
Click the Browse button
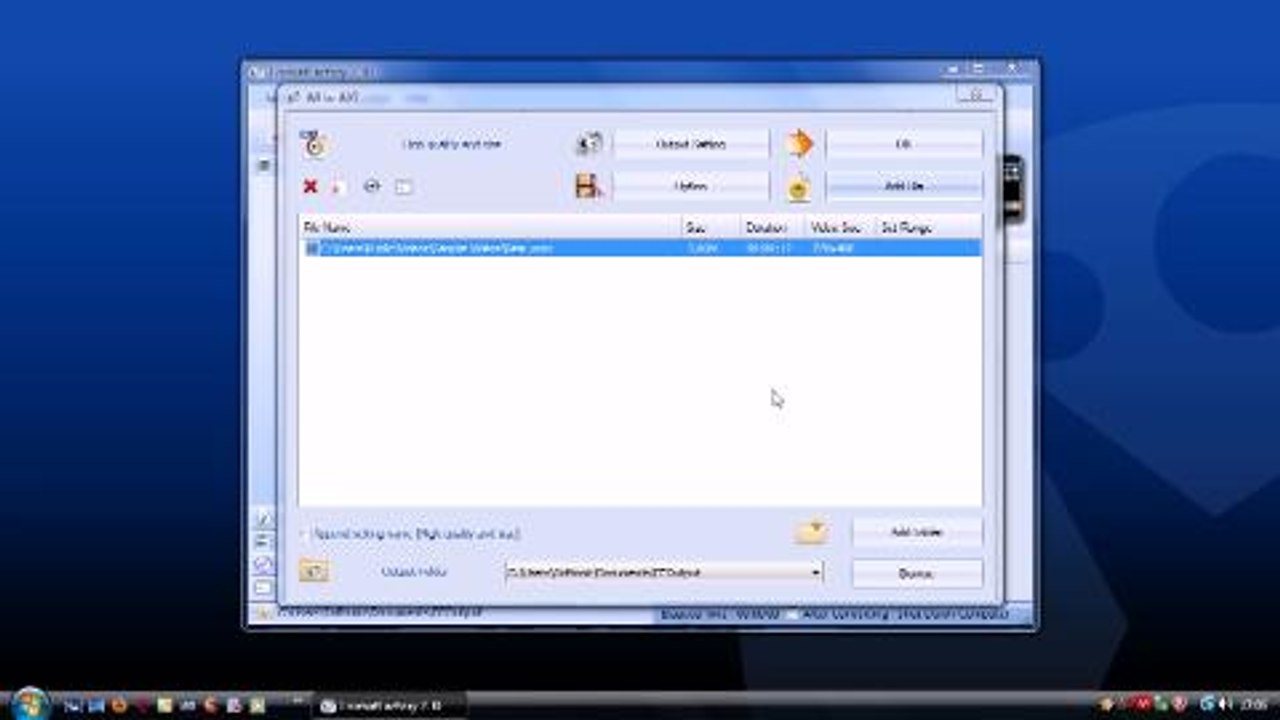(x=917, y=574)
